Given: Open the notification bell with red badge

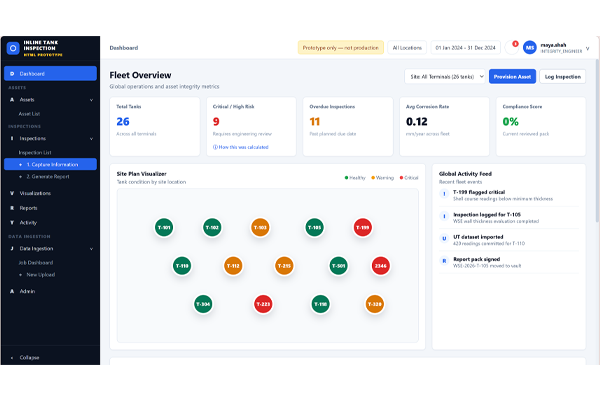Looking at the screenshot, I should [512, 48].
